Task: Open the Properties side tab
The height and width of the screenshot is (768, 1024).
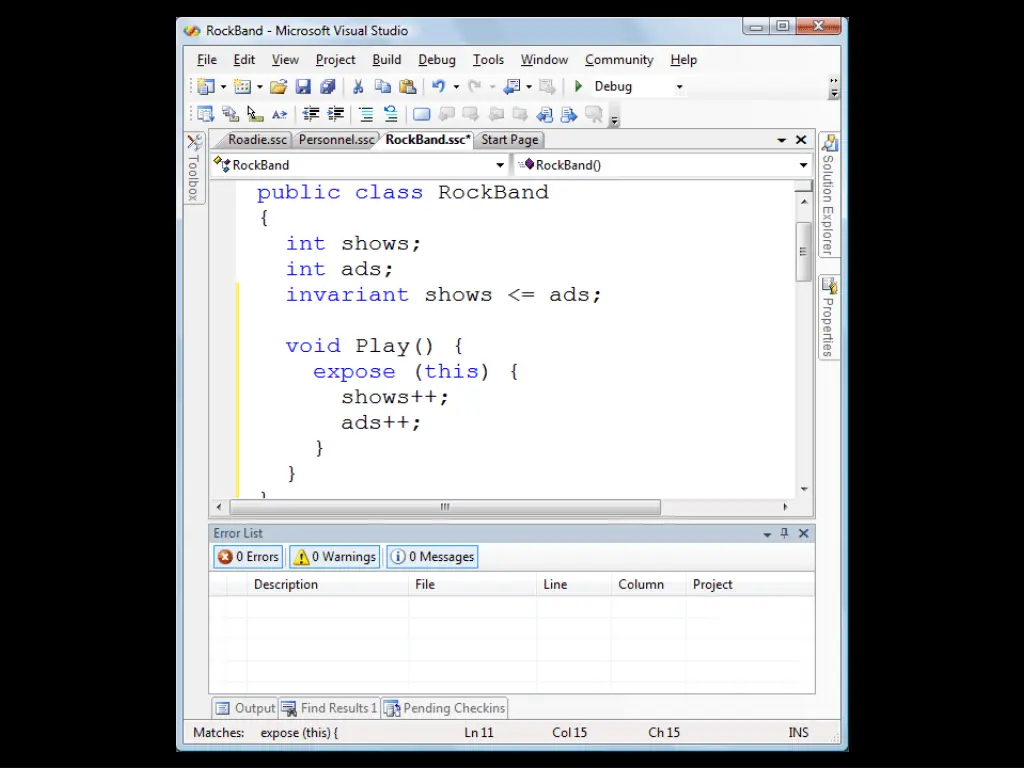Action: tap(829, 317)
